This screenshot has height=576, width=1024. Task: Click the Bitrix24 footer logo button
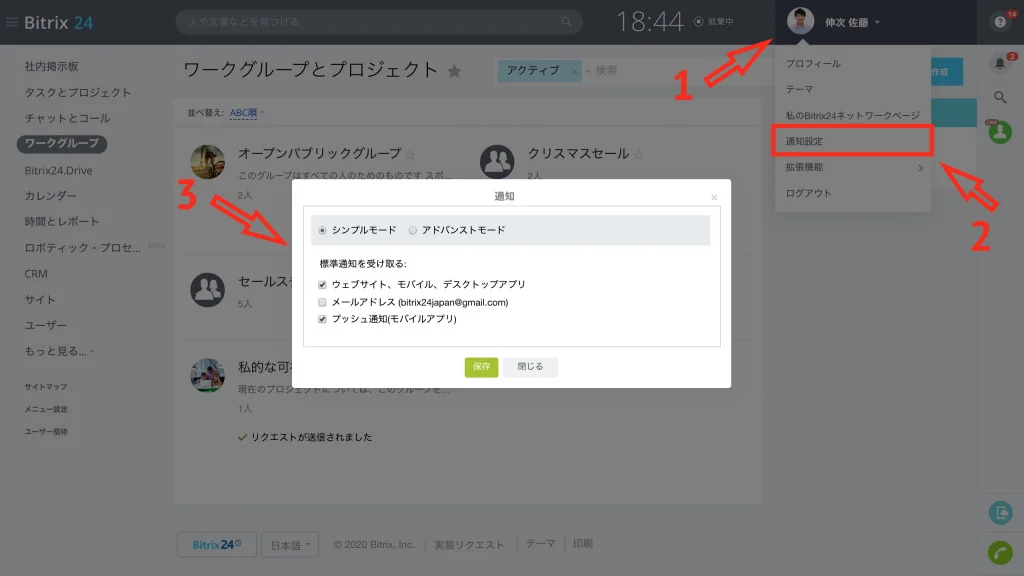point(217,545)
